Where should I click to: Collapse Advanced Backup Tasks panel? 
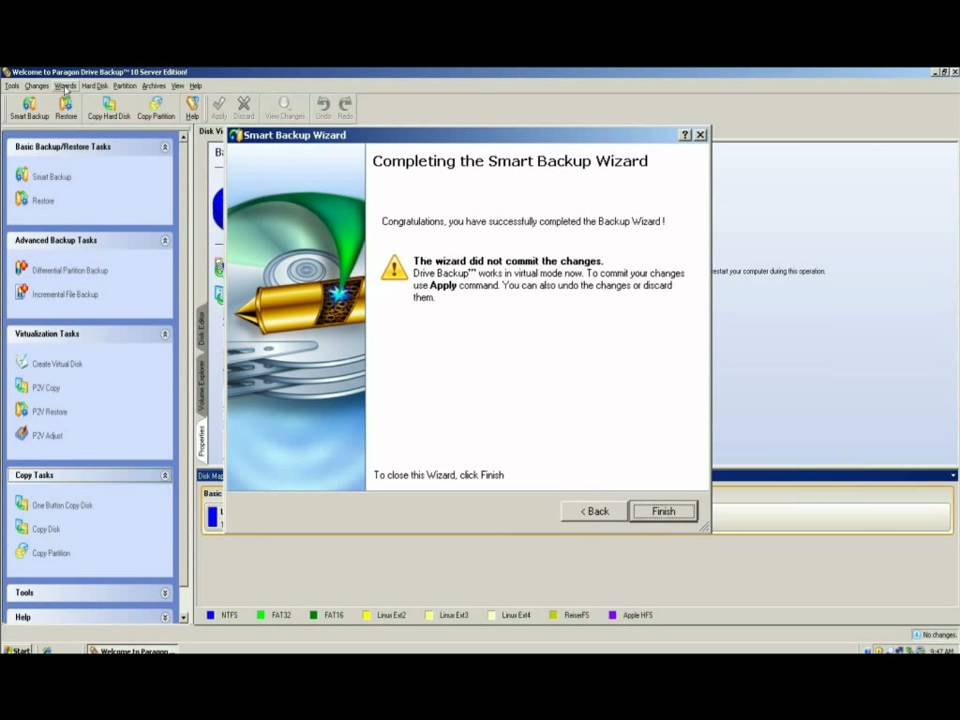tap(165, 241)
